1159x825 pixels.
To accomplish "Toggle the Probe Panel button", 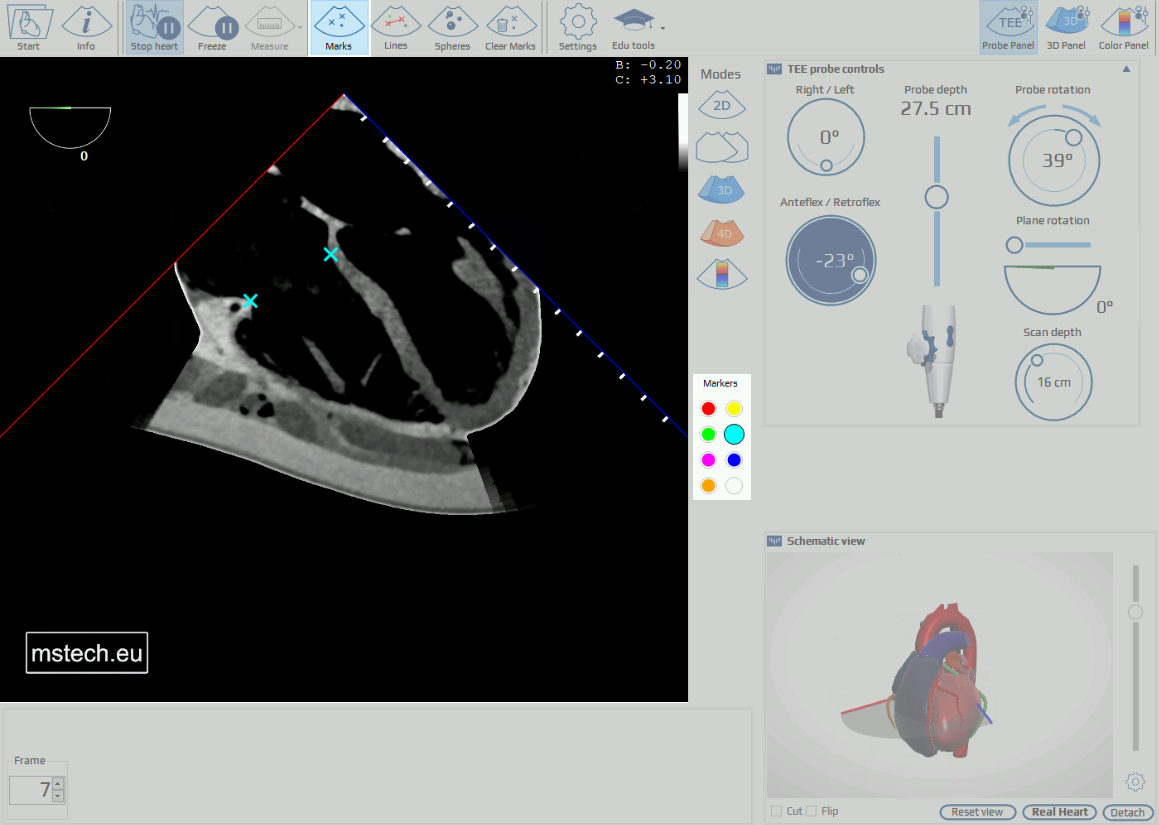I will (x=1008, y=27).
